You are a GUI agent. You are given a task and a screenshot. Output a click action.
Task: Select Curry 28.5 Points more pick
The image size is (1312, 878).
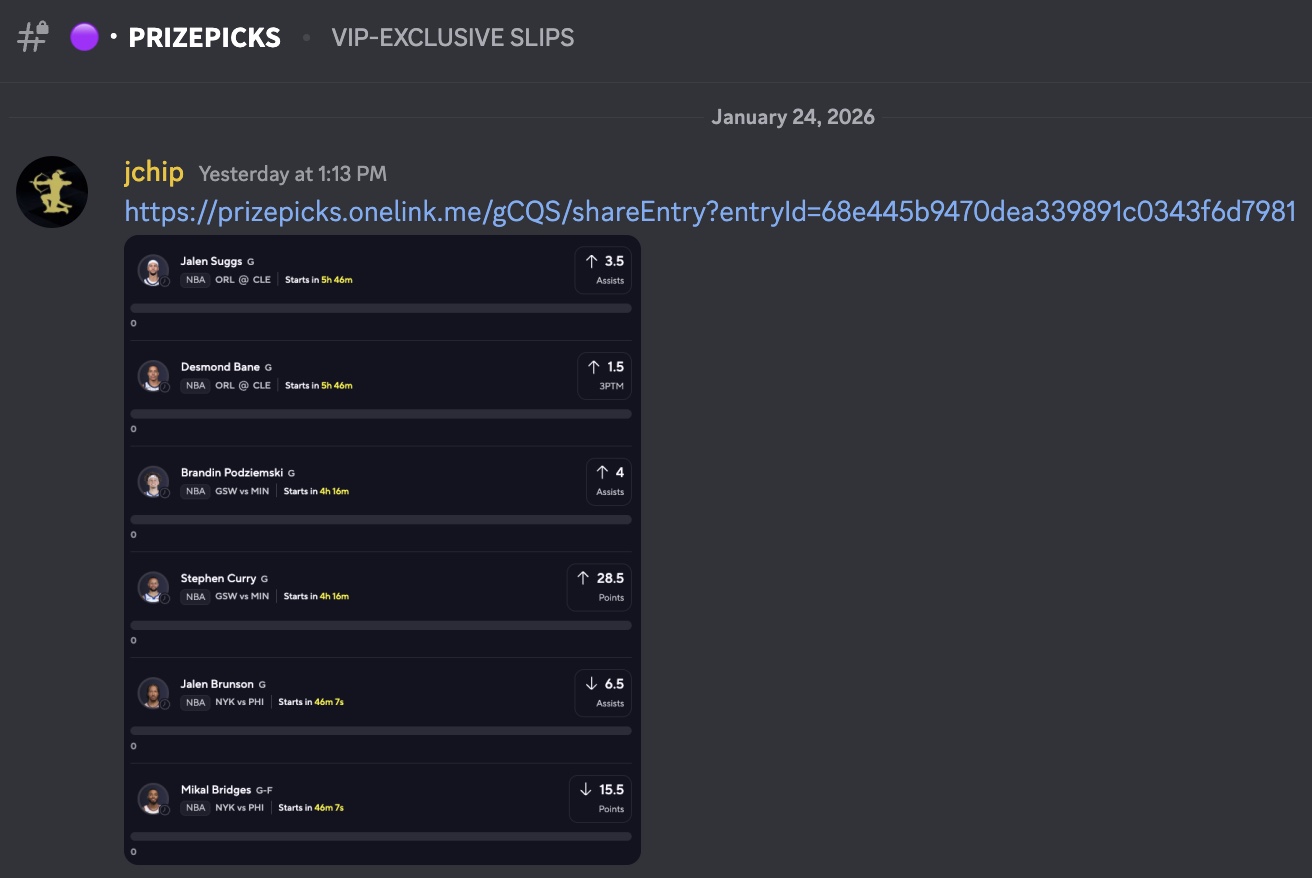pos(599,587)
